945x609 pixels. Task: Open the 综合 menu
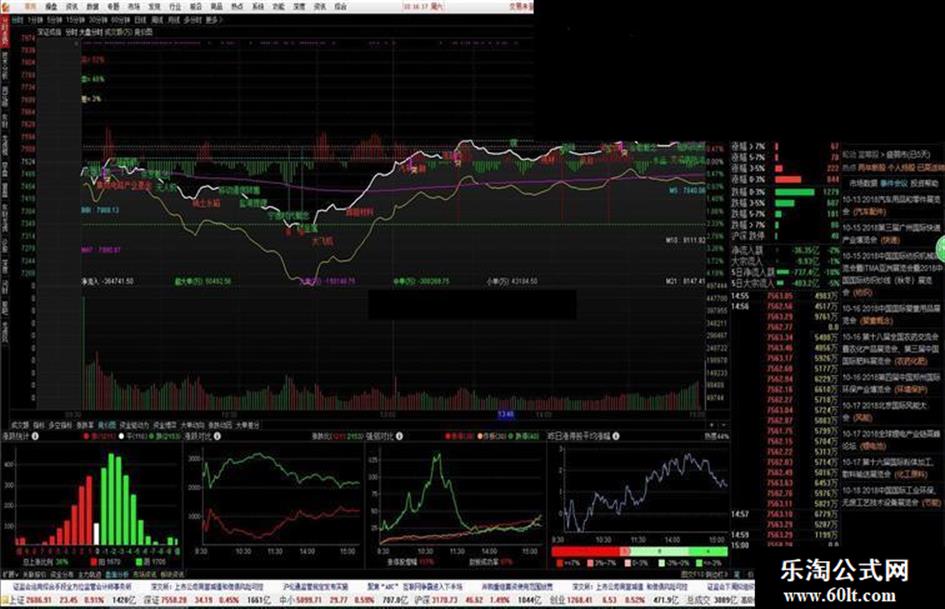[x=341, y=7]
